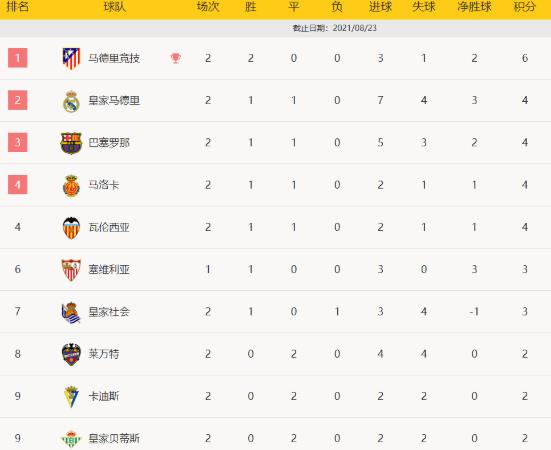This screenshot has width=551, height=450.
Task: Click the Cádiz yellow crest
Action: point(71,396)
